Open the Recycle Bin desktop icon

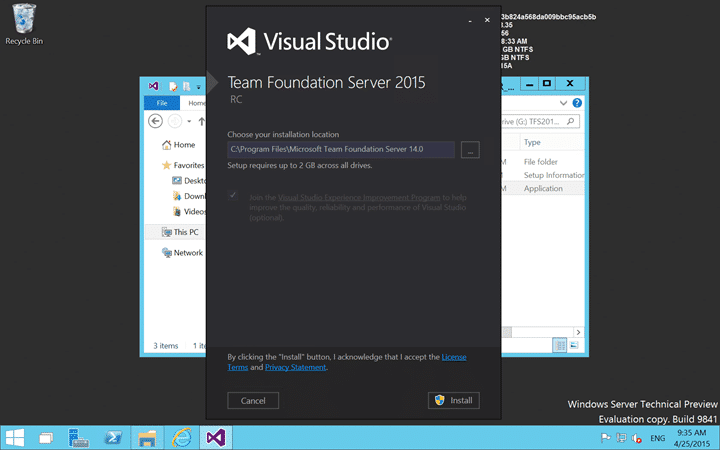(x=24, y=24)
